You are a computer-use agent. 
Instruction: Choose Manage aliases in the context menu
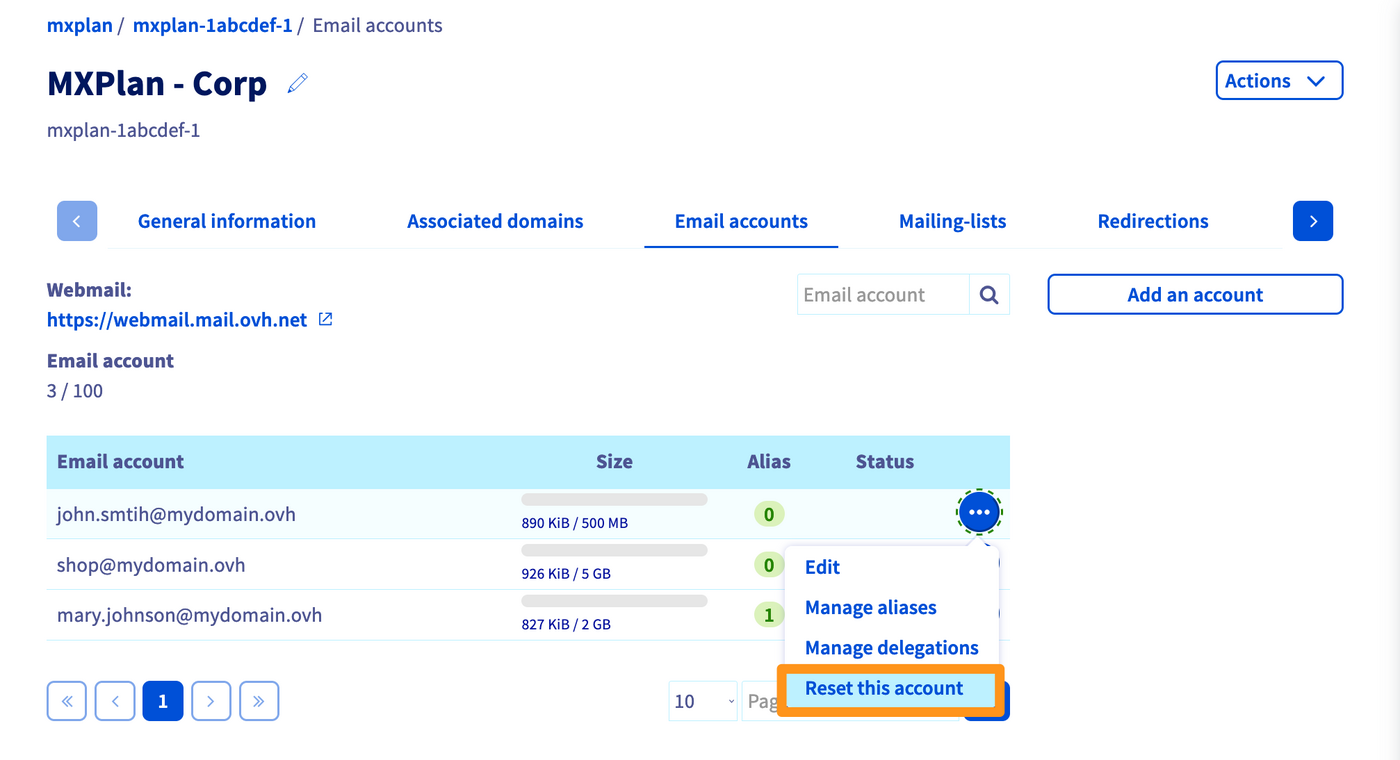(870, 608)
